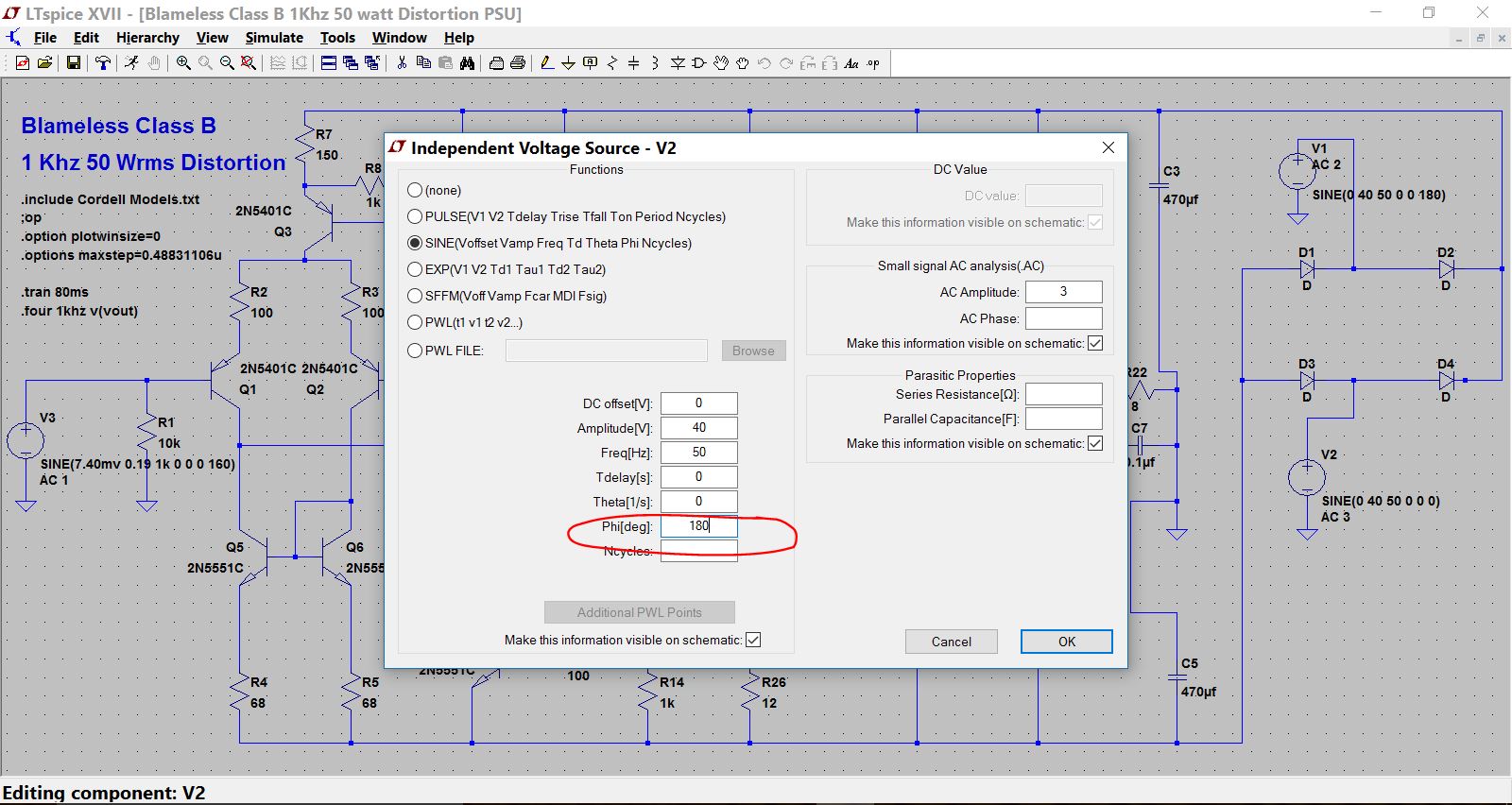Open the Help menu
The height and width of the screenshot is (805, 1512).
pos(459,38)
